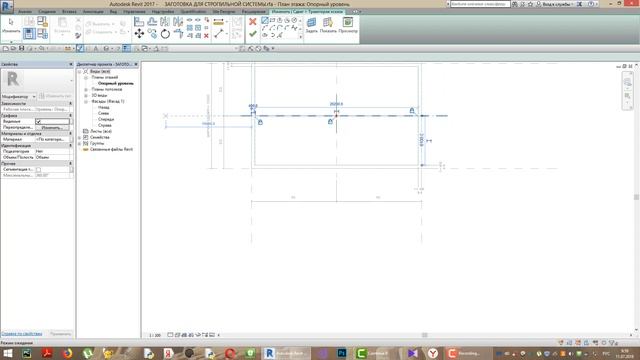Select the Line draw tool

coord(264,20)
